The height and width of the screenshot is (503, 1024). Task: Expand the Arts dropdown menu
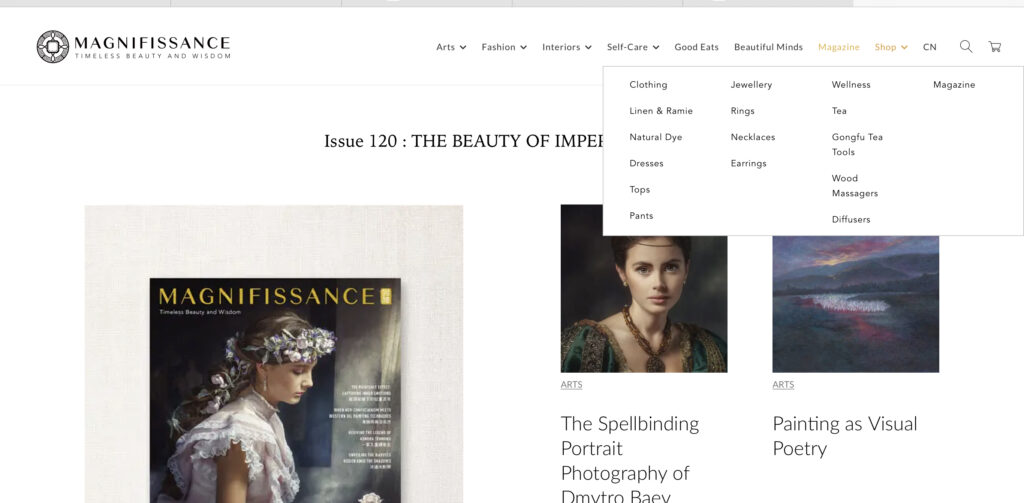451,47
